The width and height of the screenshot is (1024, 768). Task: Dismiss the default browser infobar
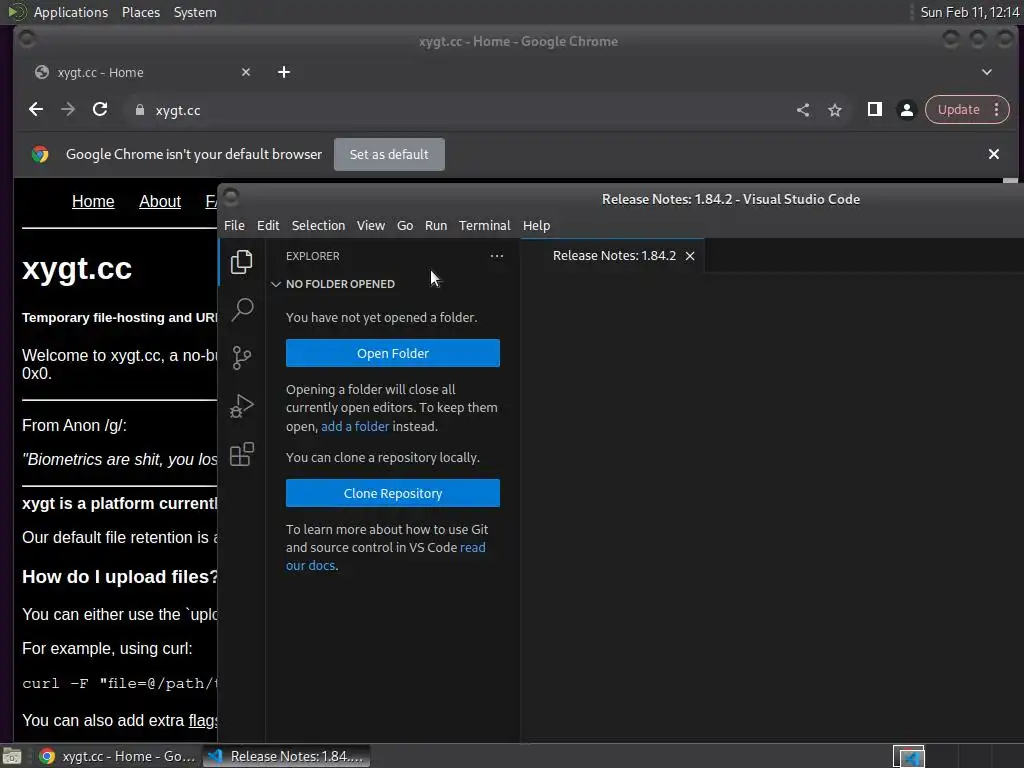[993, 154]
